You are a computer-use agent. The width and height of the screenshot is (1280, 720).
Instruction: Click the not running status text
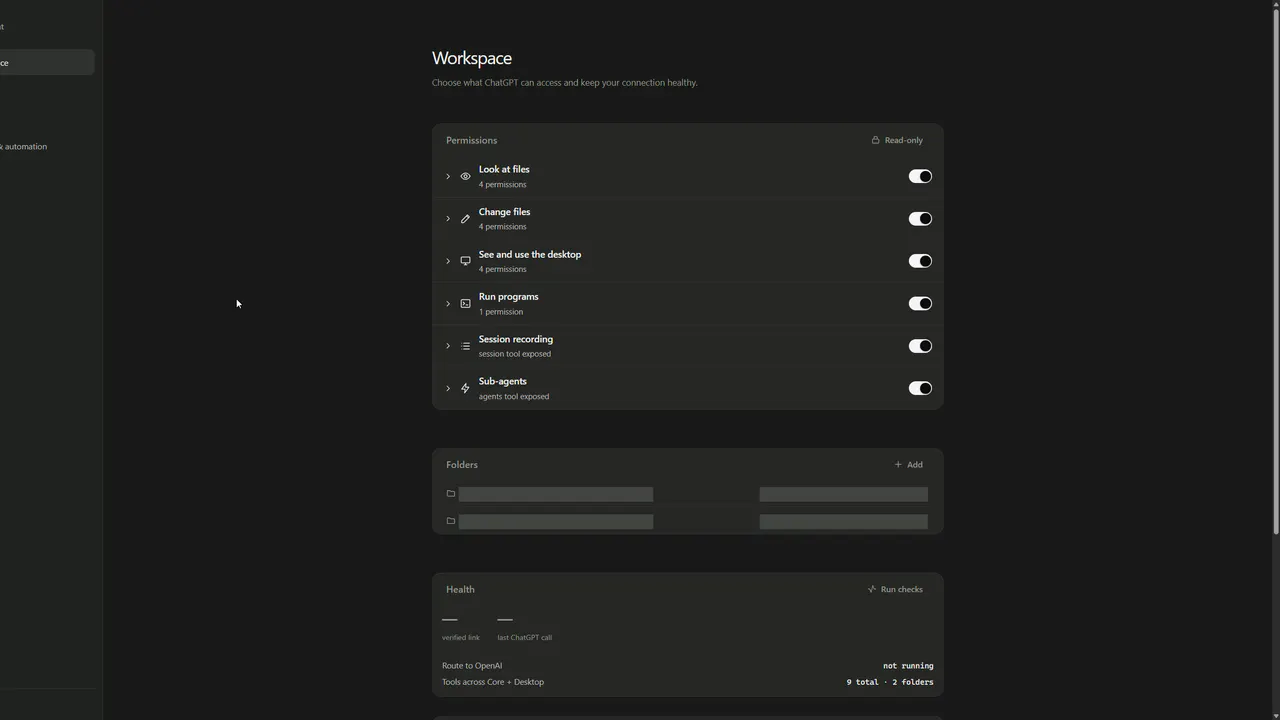pos(908,666)
